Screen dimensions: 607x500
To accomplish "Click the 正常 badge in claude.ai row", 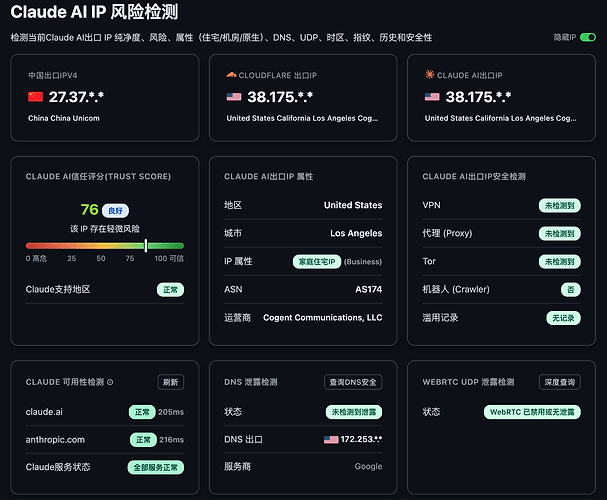I will click(x=142, y=412).
